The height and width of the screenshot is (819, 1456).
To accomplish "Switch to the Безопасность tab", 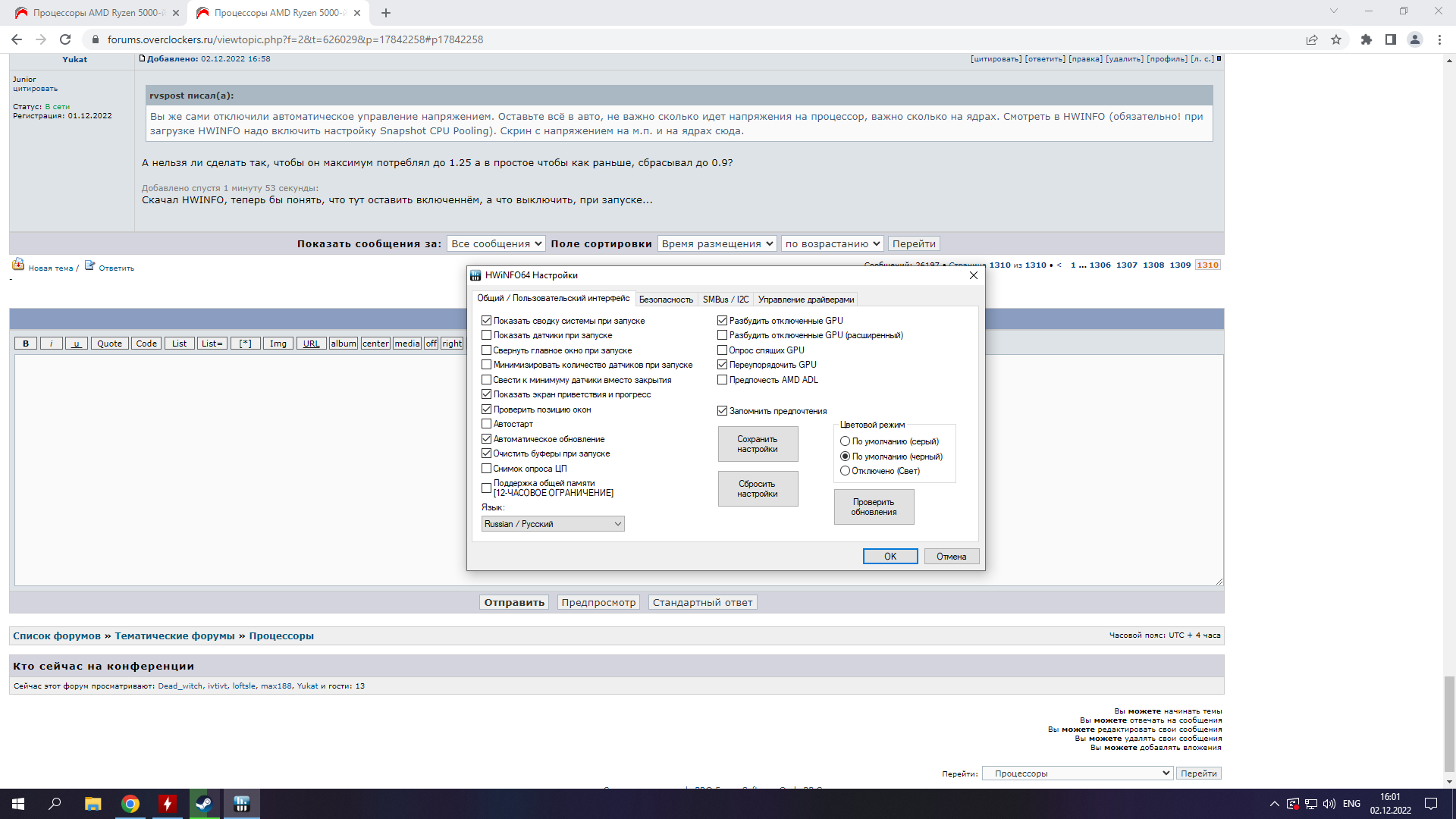I will coord(665,300).
